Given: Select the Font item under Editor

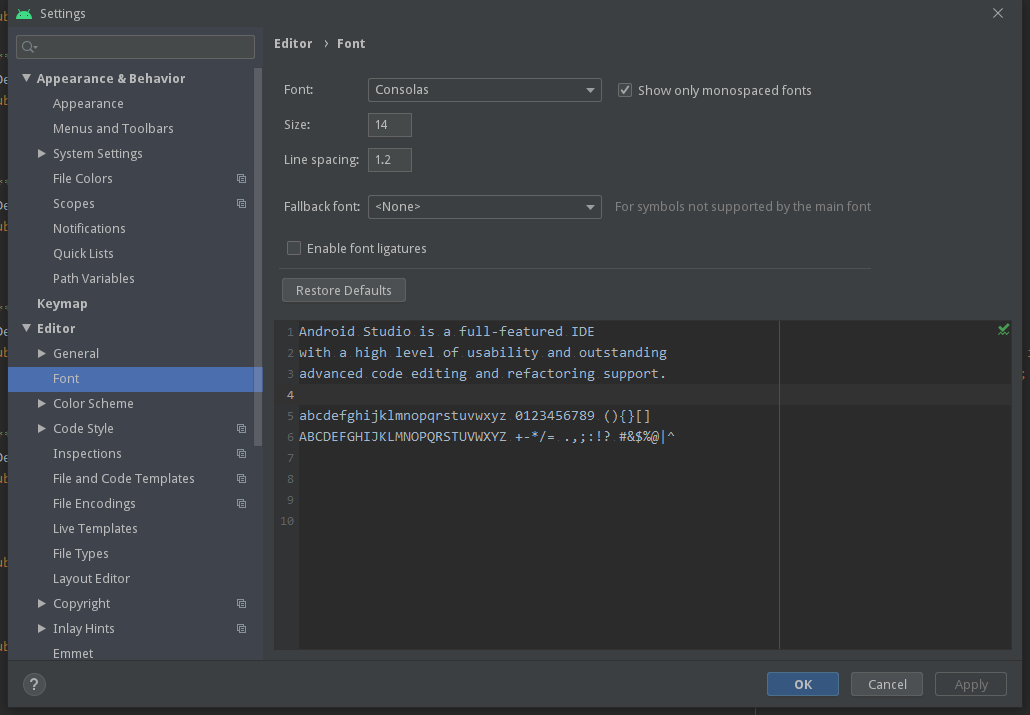Looking at the screenshot, I should click(135, 379).
